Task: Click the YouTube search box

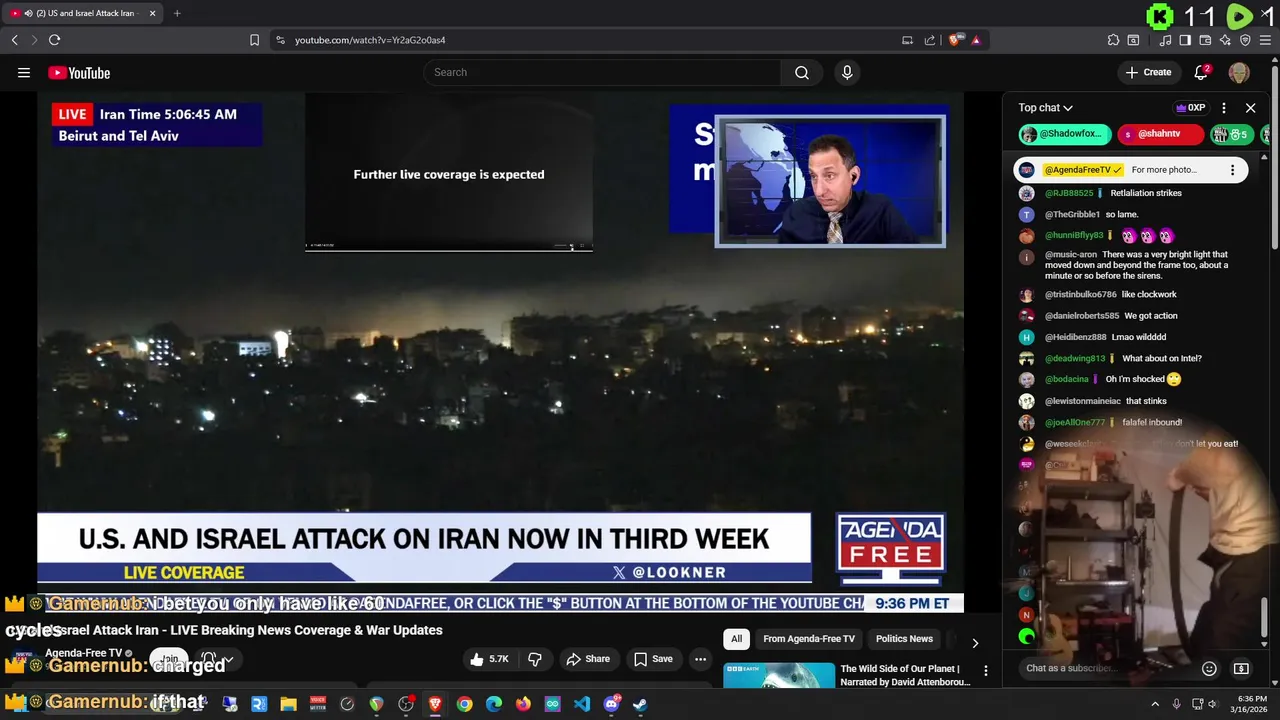Action: point(602,72)
